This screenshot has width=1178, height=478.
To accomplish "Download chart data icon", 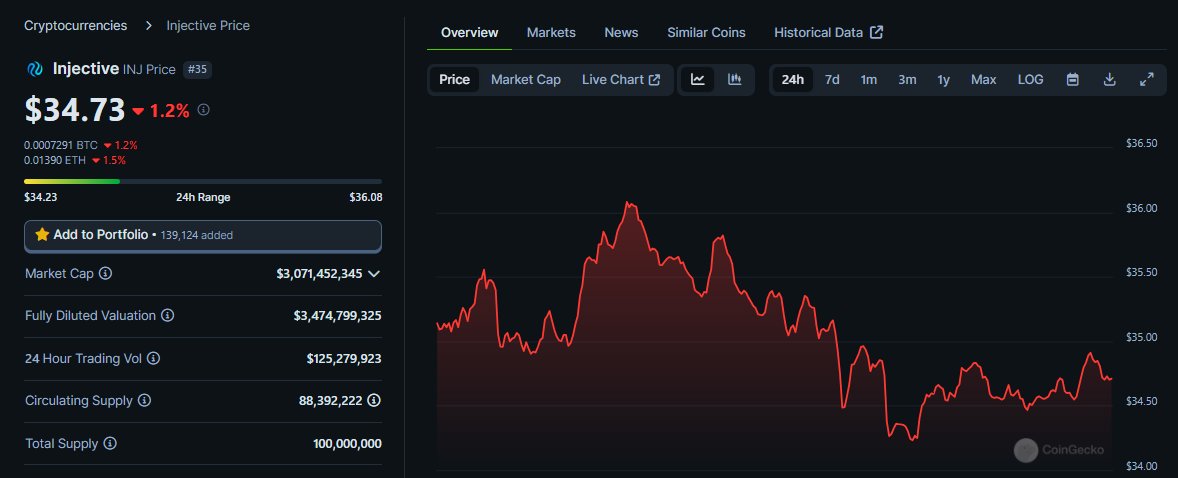I will [1110, 80].
